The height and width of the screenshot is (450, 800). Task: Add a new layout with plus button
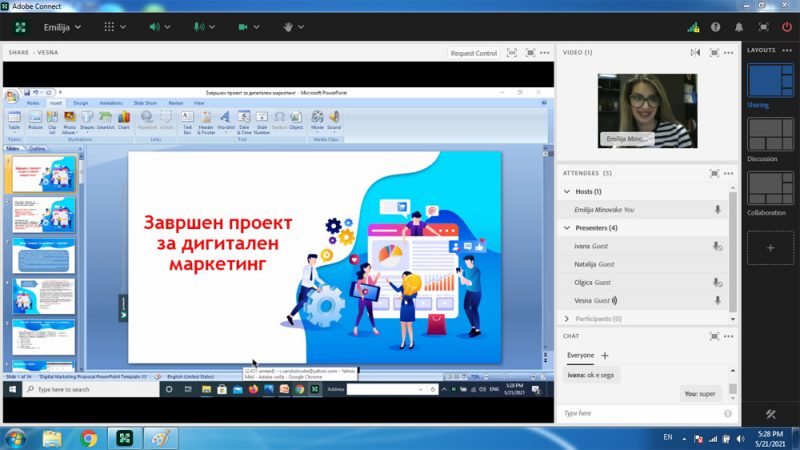pyautogui.click(x=770, y=248)
